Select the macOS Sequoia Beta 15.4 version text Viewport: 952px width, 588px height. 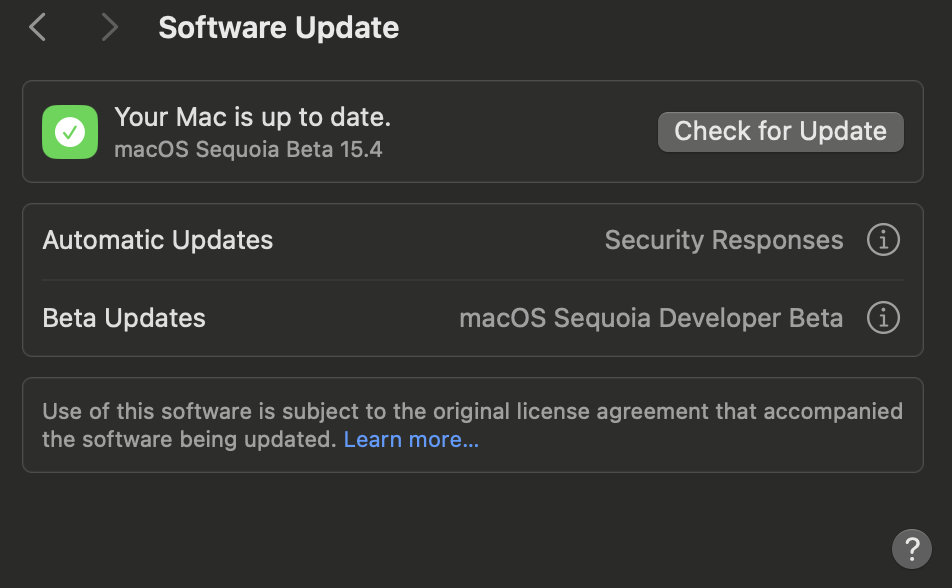coord(248,150)
